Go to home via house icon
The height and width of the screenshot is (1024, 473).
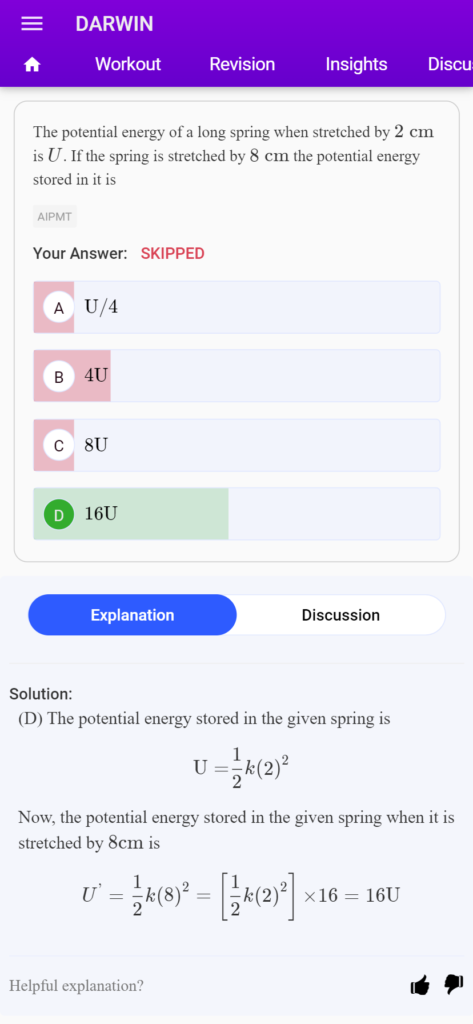point(31,64)
